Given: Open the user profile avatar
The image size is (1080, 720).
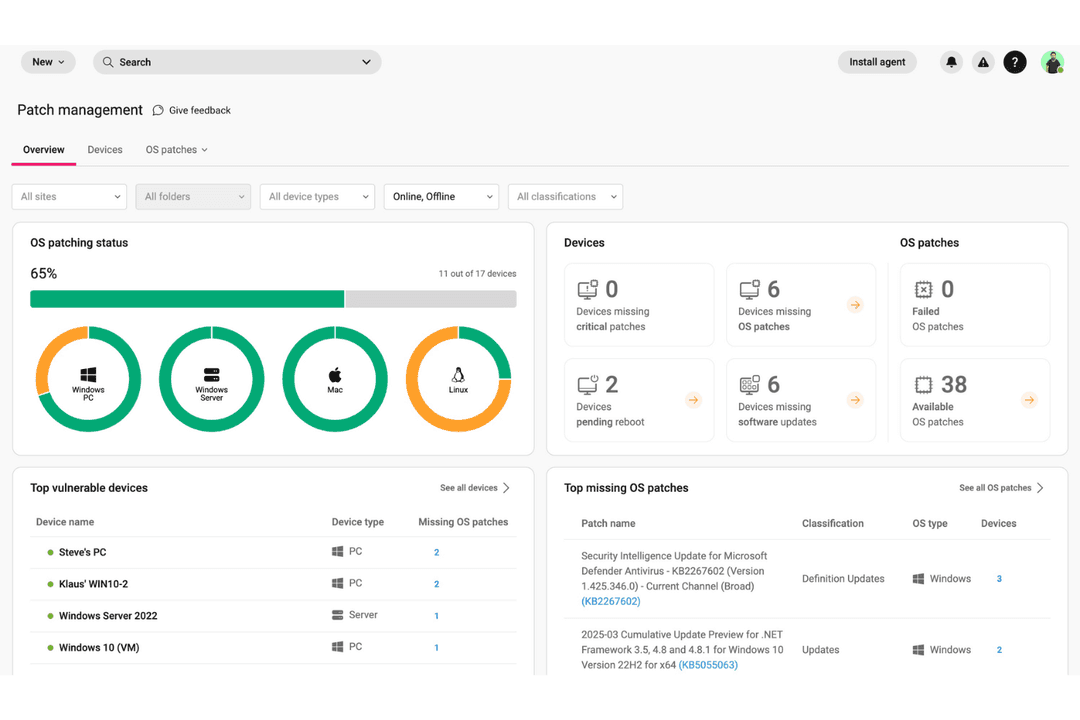Looking at the screenshot, I should click(1052, 62).
